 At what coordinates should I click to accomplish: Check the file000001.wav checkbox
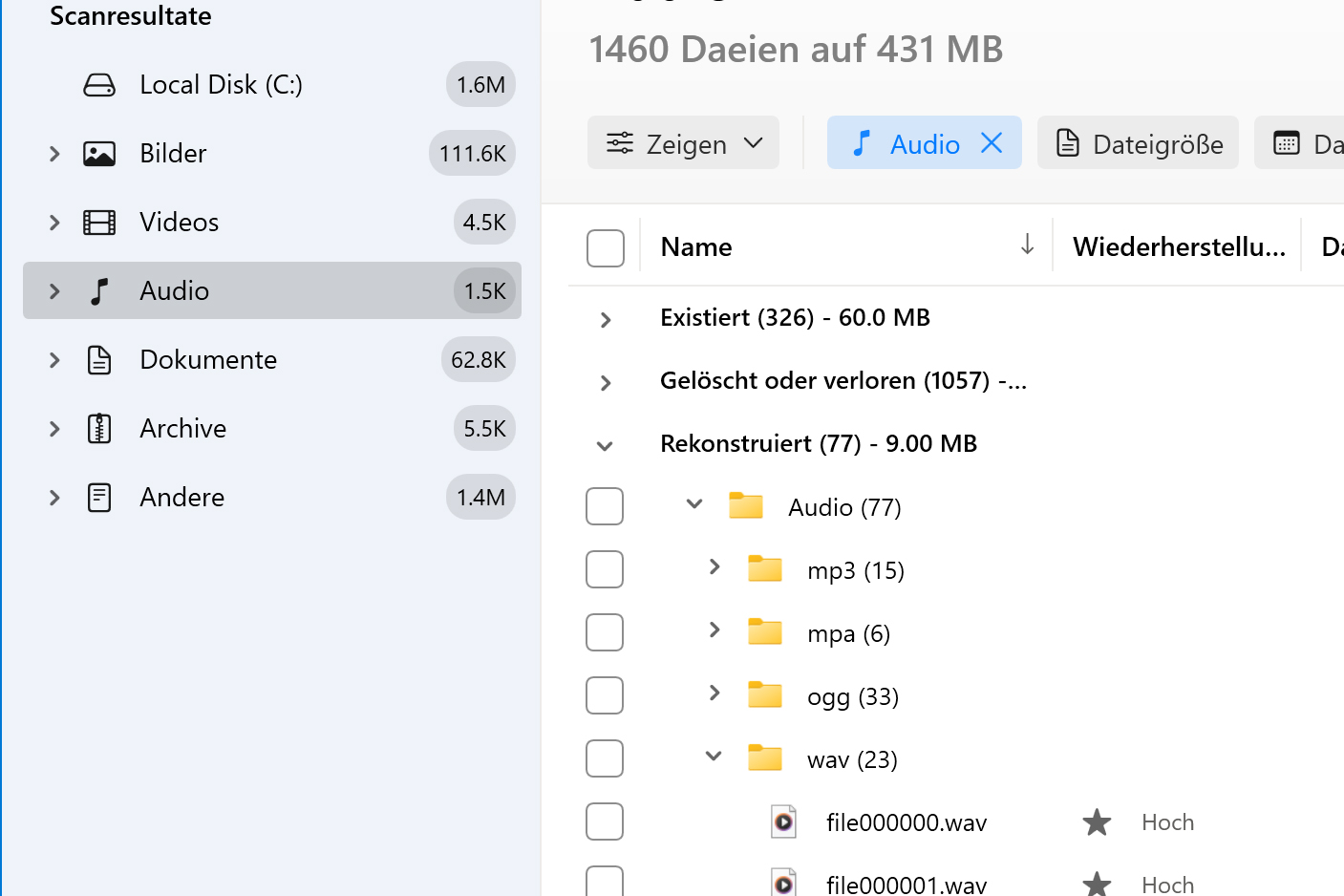tap(605, 881)
